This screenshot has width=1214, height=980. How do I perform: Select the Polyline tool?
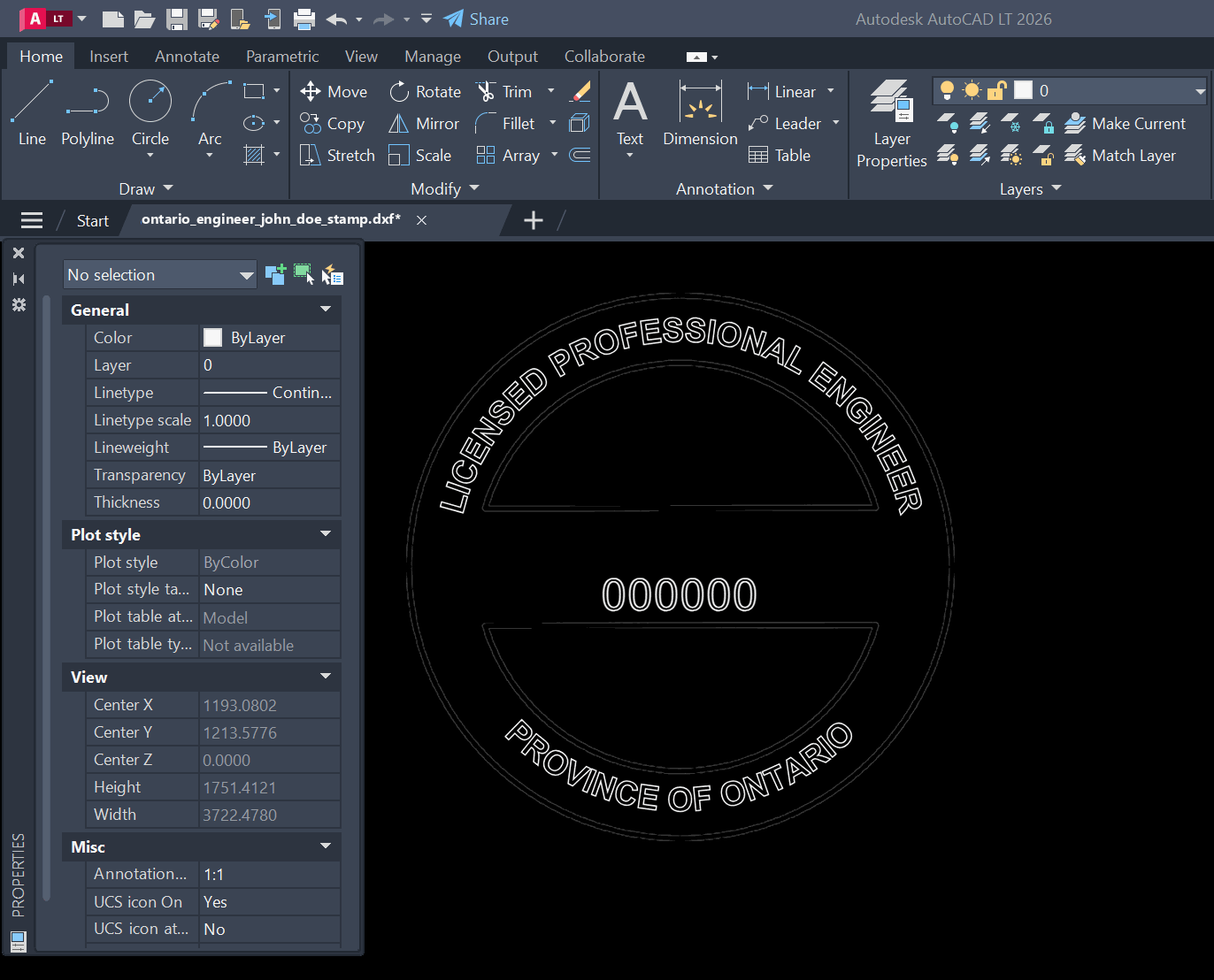[x=87, y=113]
